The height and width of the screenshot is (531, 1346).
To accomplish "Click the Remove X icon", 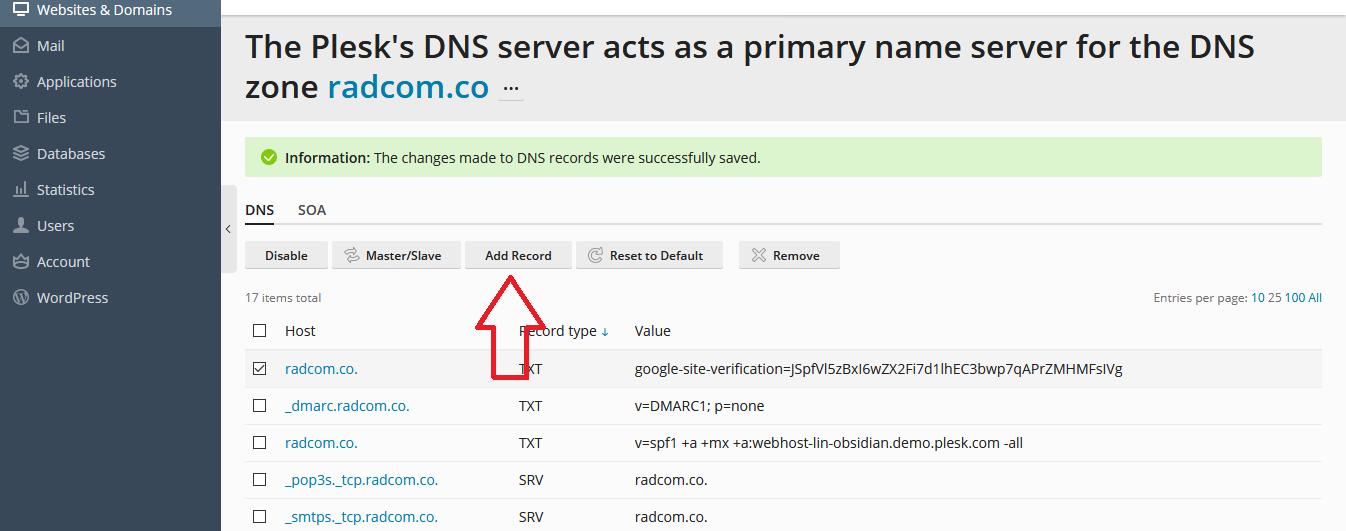I will pyautogui.click(x=759, y=256).
